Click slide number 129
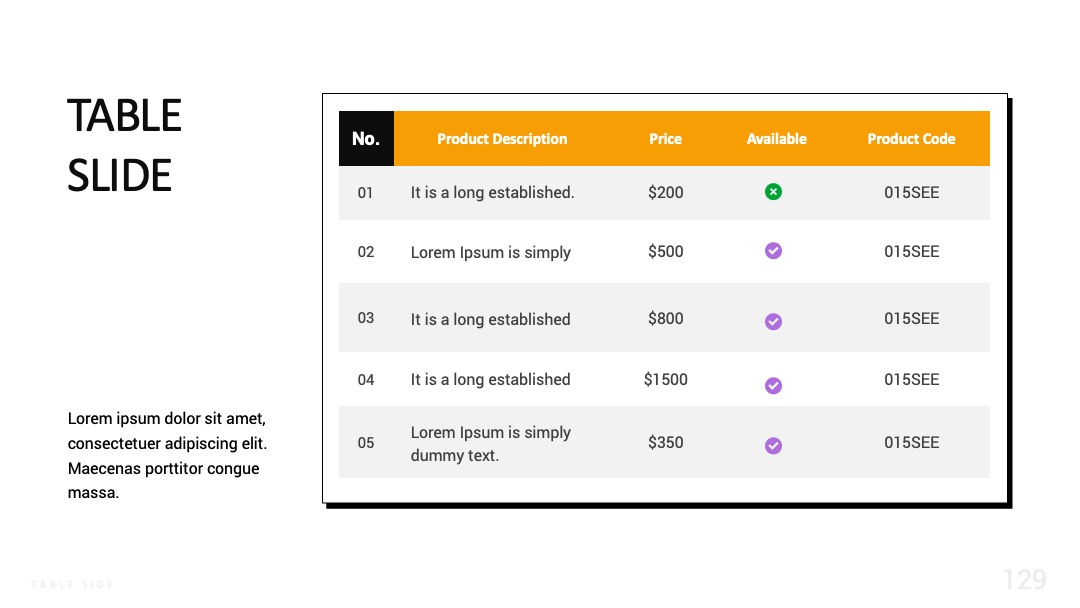Screen dimensions: 1080x608 1024,580
